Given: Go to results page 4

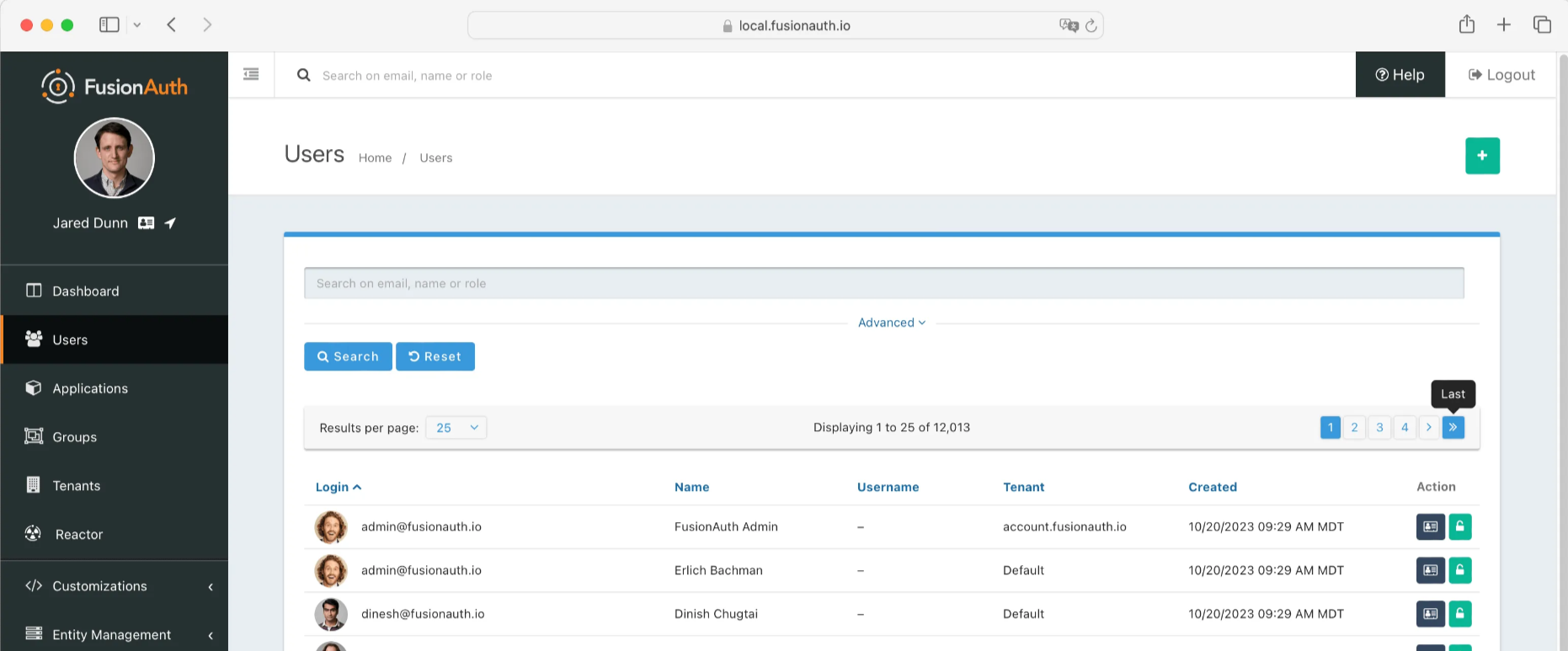Looking at the screenshot, I should (1405, 428).
